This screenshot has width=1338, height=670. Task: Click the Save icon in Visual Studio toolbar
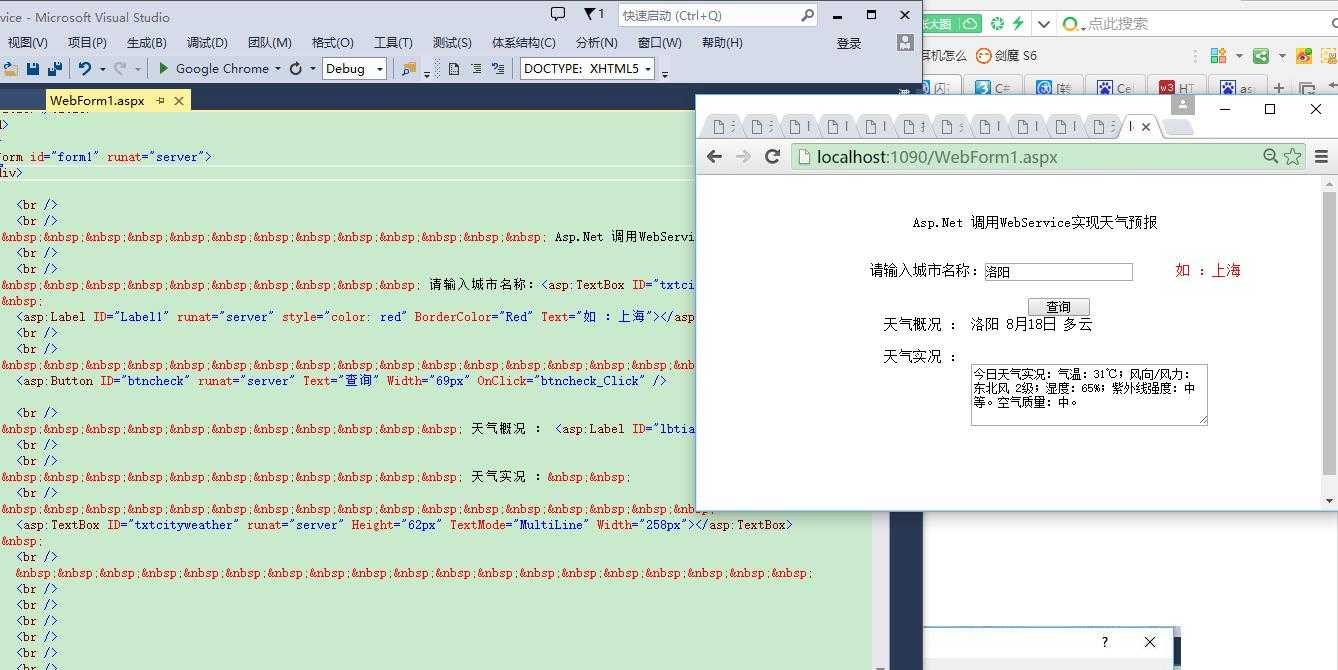[33, 69]
